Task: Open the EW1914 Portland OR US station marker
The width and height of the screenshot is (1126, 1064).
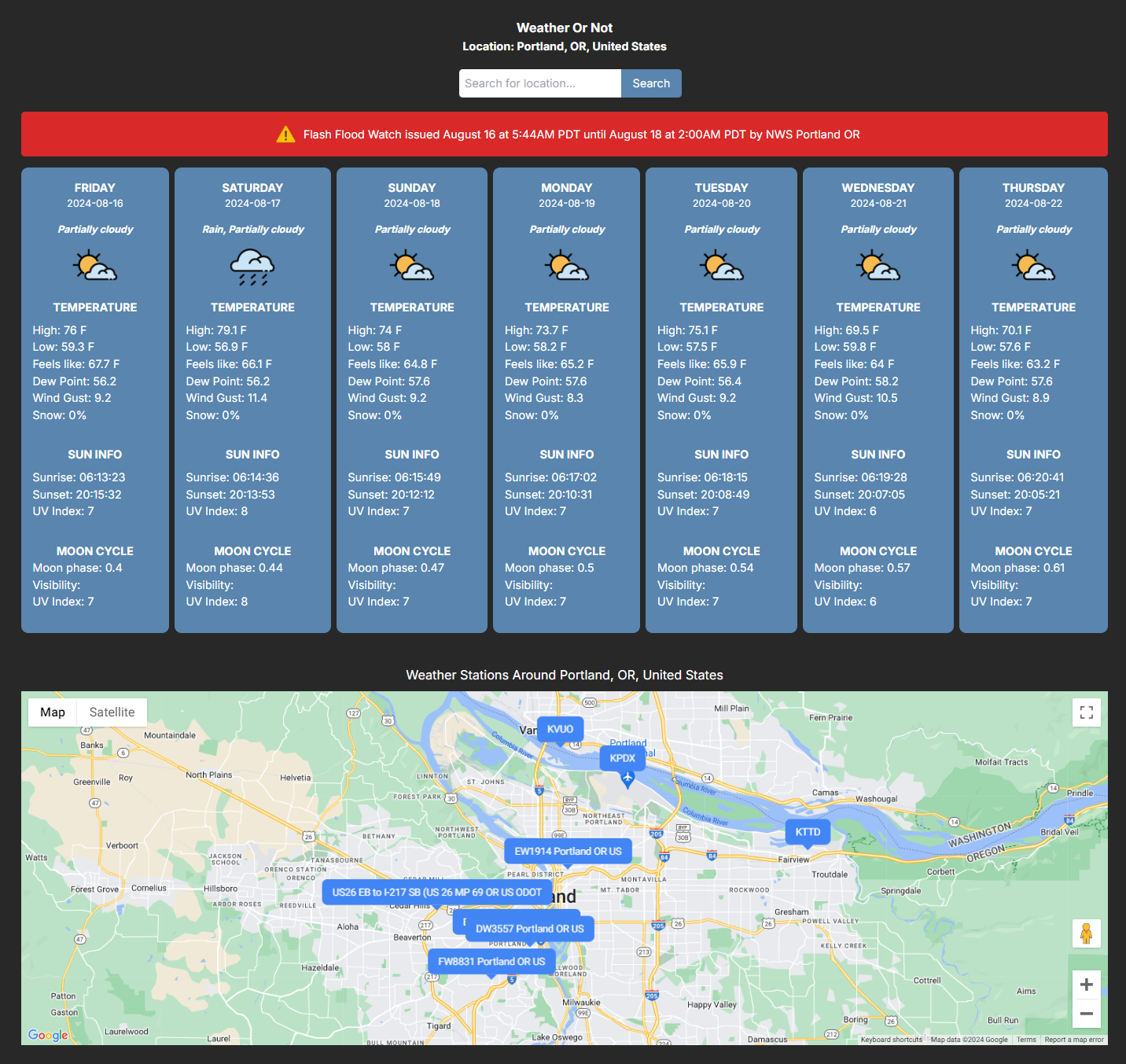Action: (x=568, y=852)
